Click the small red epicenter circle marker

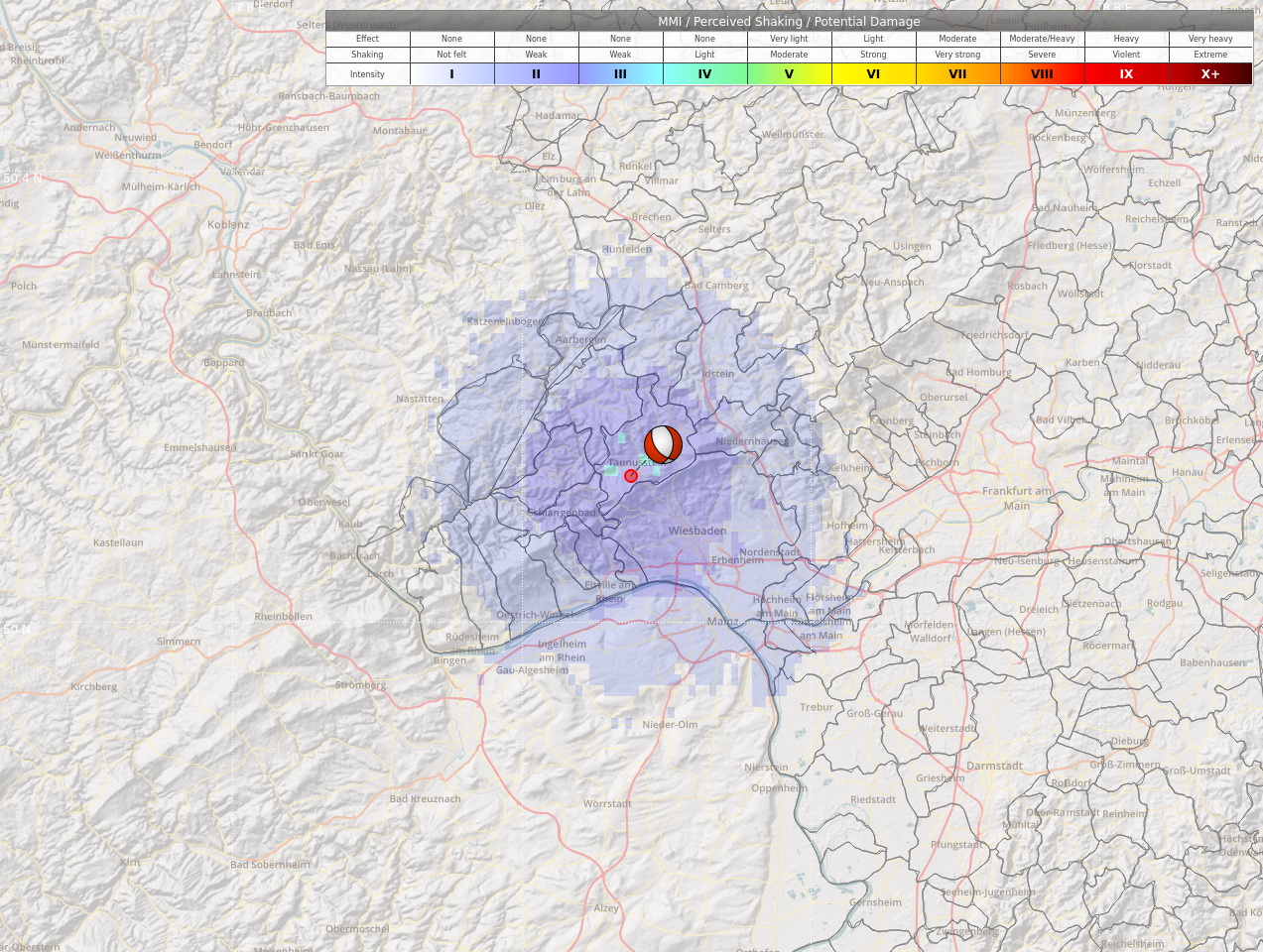pyautogui.click(x=631, y=476)
